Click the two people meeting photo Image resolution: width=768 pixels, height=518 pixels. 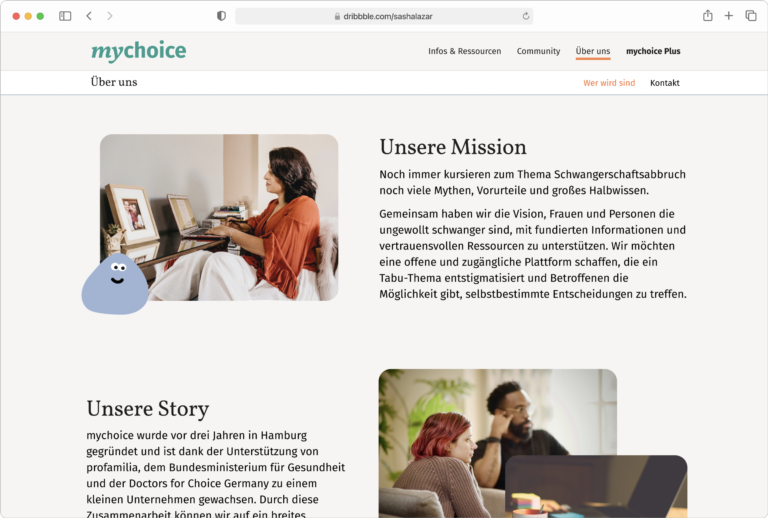point(498,443)
